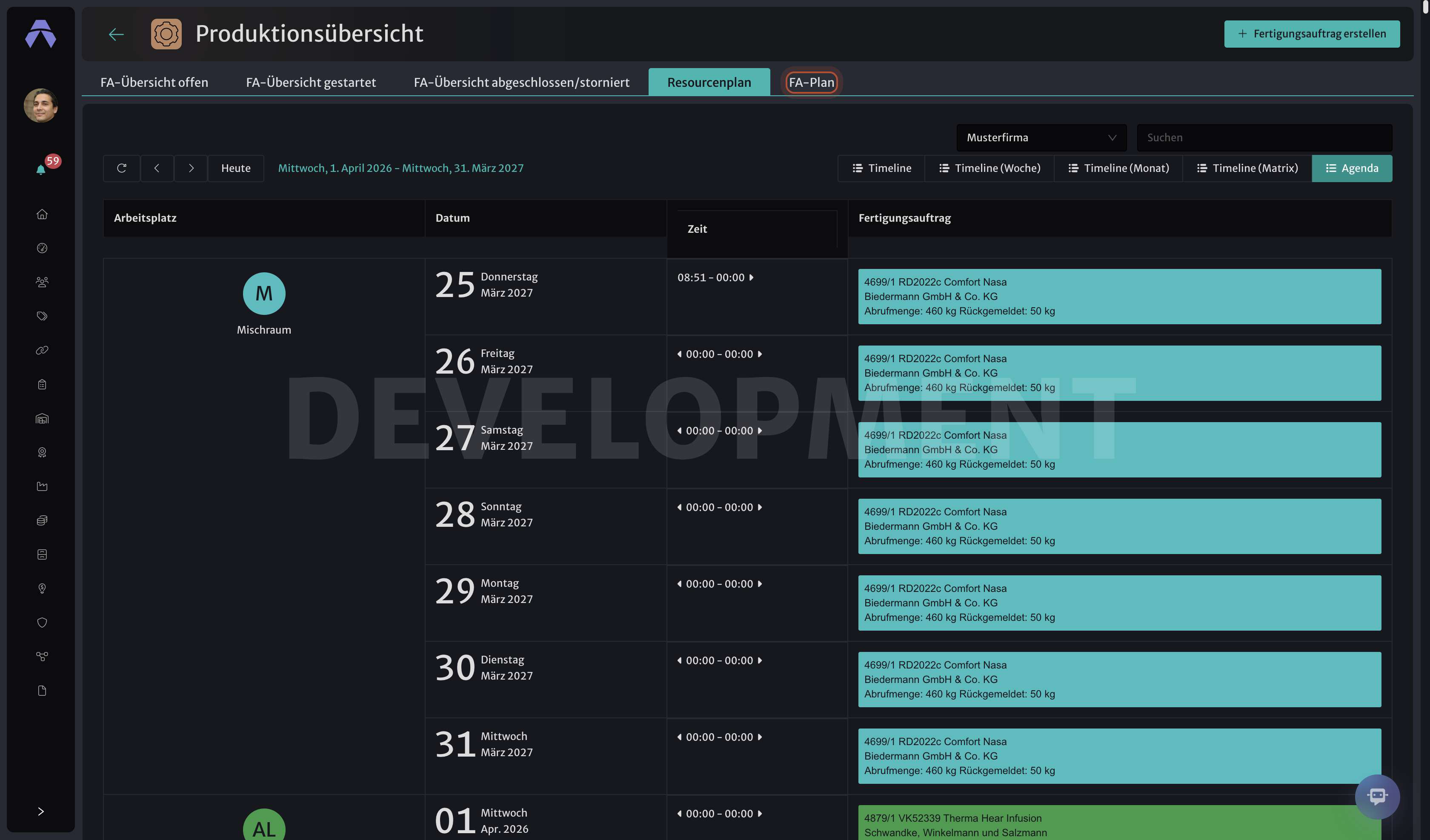Click Fertigungsauftrag erstellen button
Screen dimensions: 1430x840
[x=1311, y=34]
